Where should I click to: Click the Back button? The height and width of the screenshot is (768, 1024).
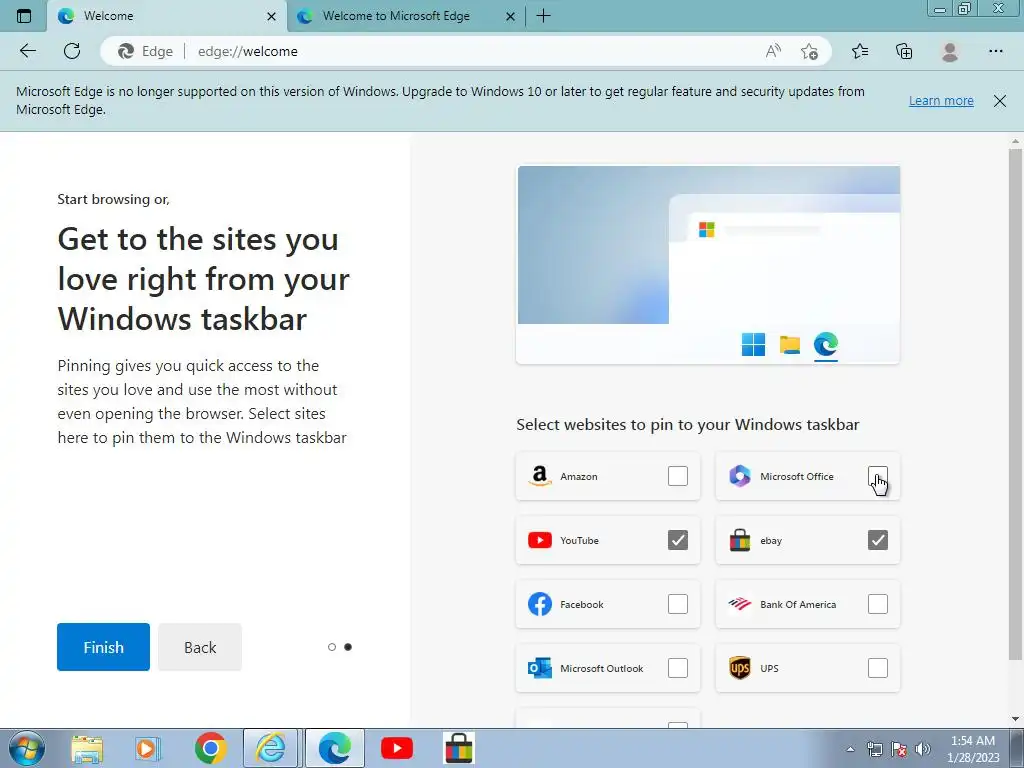pos(200,647)
